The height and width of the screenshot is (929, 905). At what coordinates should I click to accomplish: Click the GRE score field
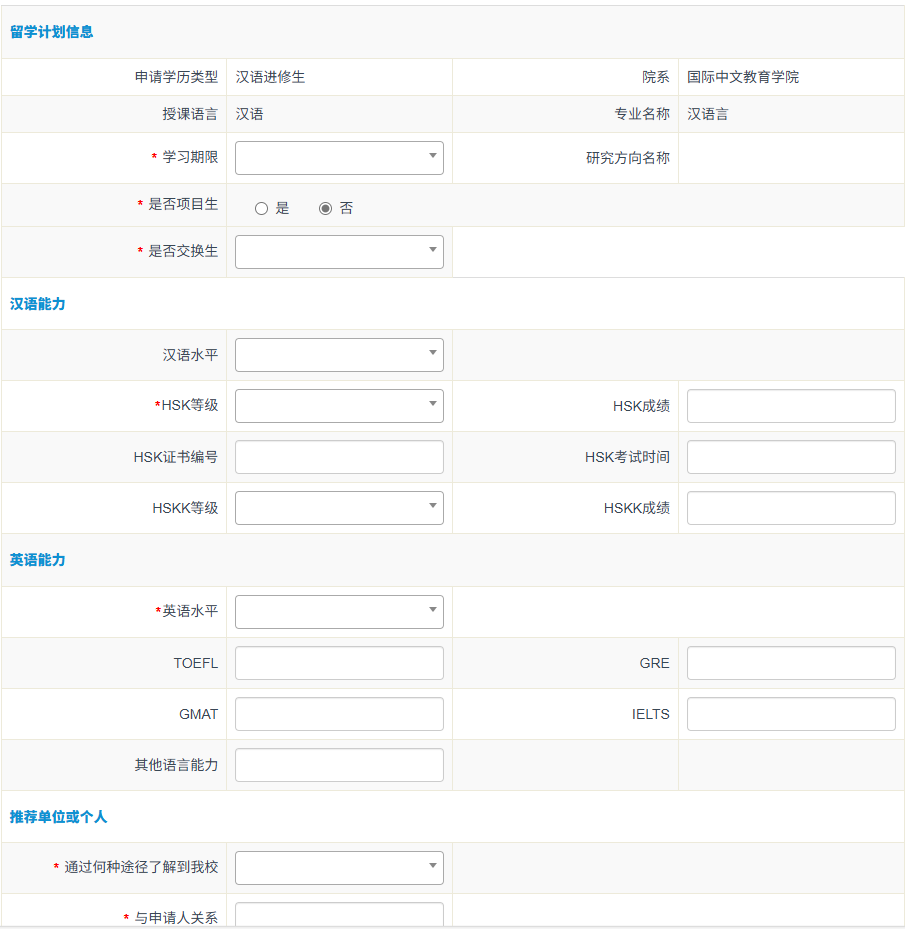click(790, 663)
